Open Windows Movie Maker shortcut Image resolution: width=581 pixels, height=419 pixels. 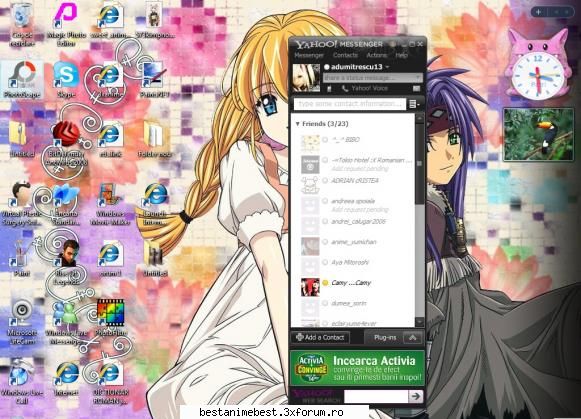[110, 204]
